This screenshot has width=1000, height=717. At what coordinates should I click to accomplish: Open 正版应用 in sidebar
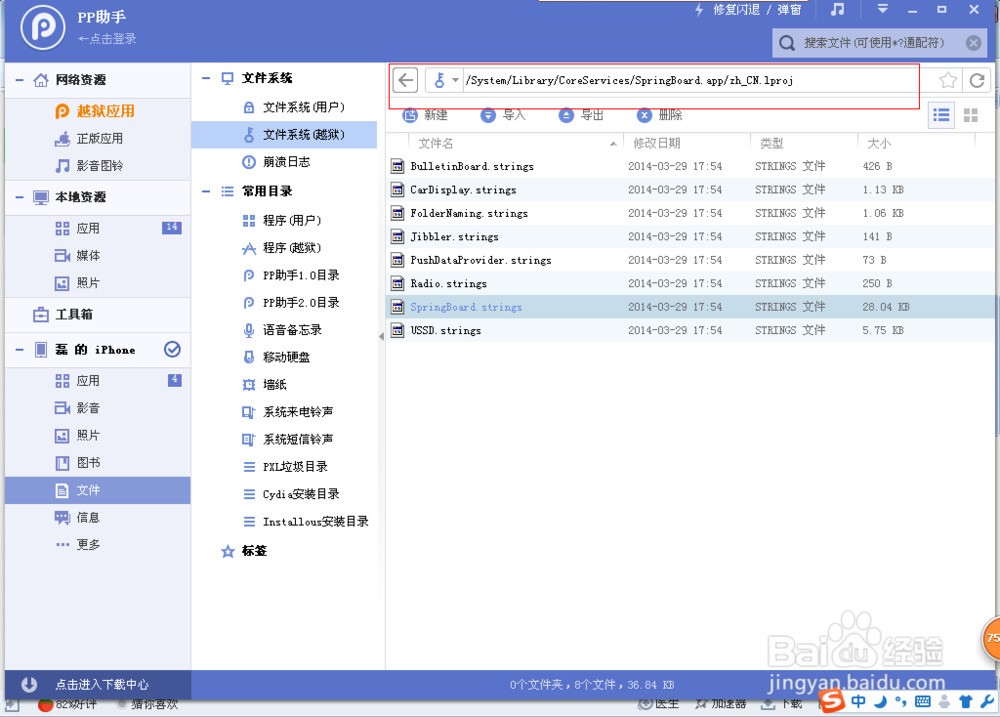[x=89, y=138]
